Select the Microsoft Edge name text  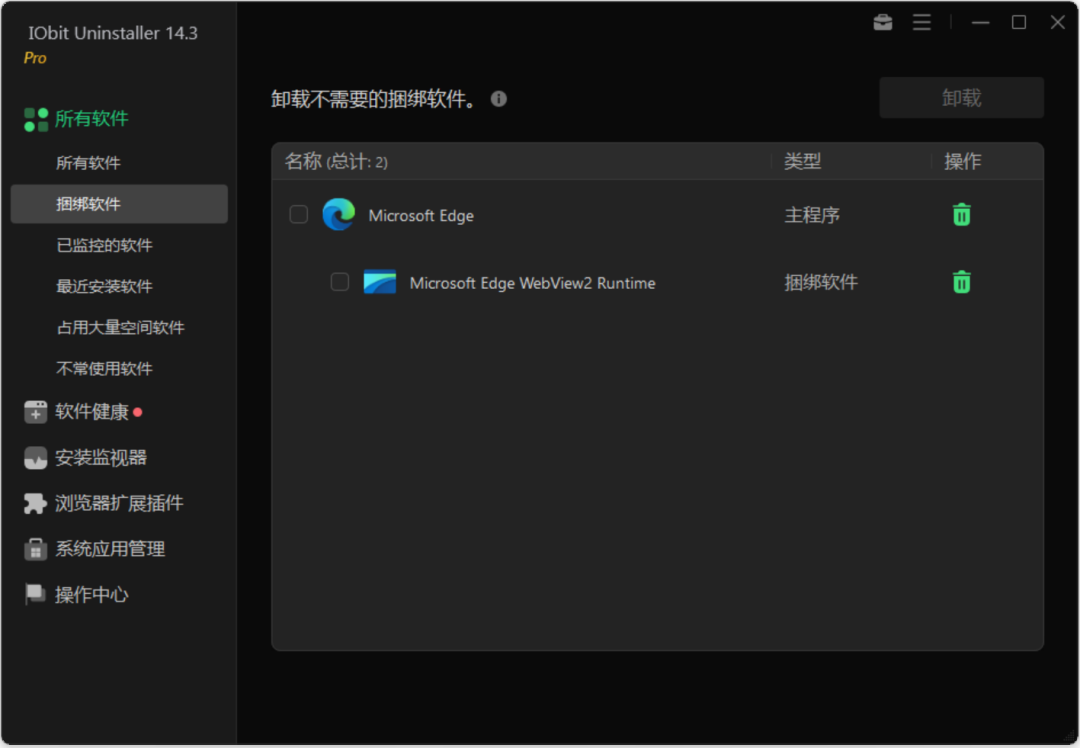click(x=421, y=216)
